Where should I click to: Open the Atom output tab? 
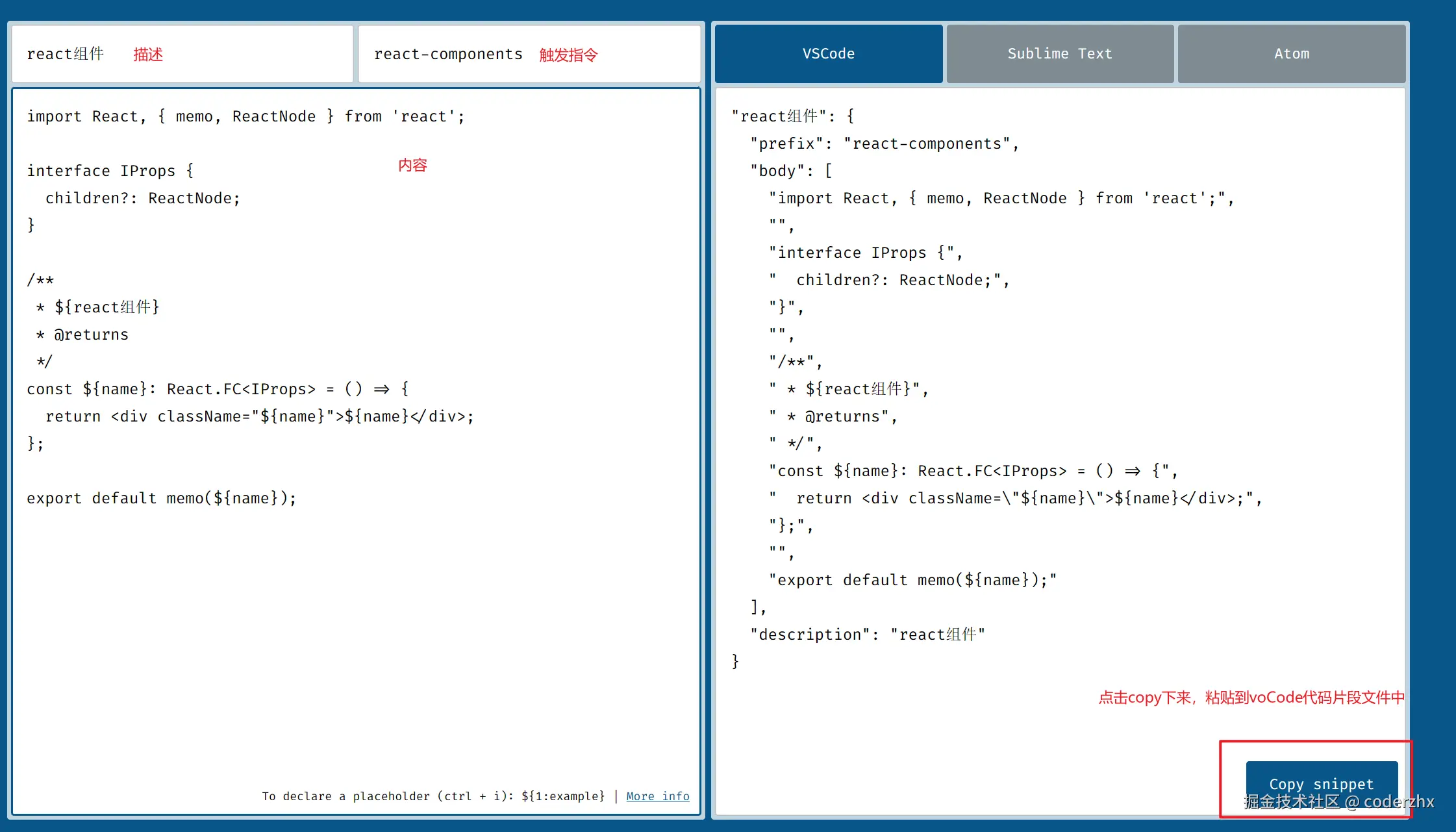pos(1291,54)
